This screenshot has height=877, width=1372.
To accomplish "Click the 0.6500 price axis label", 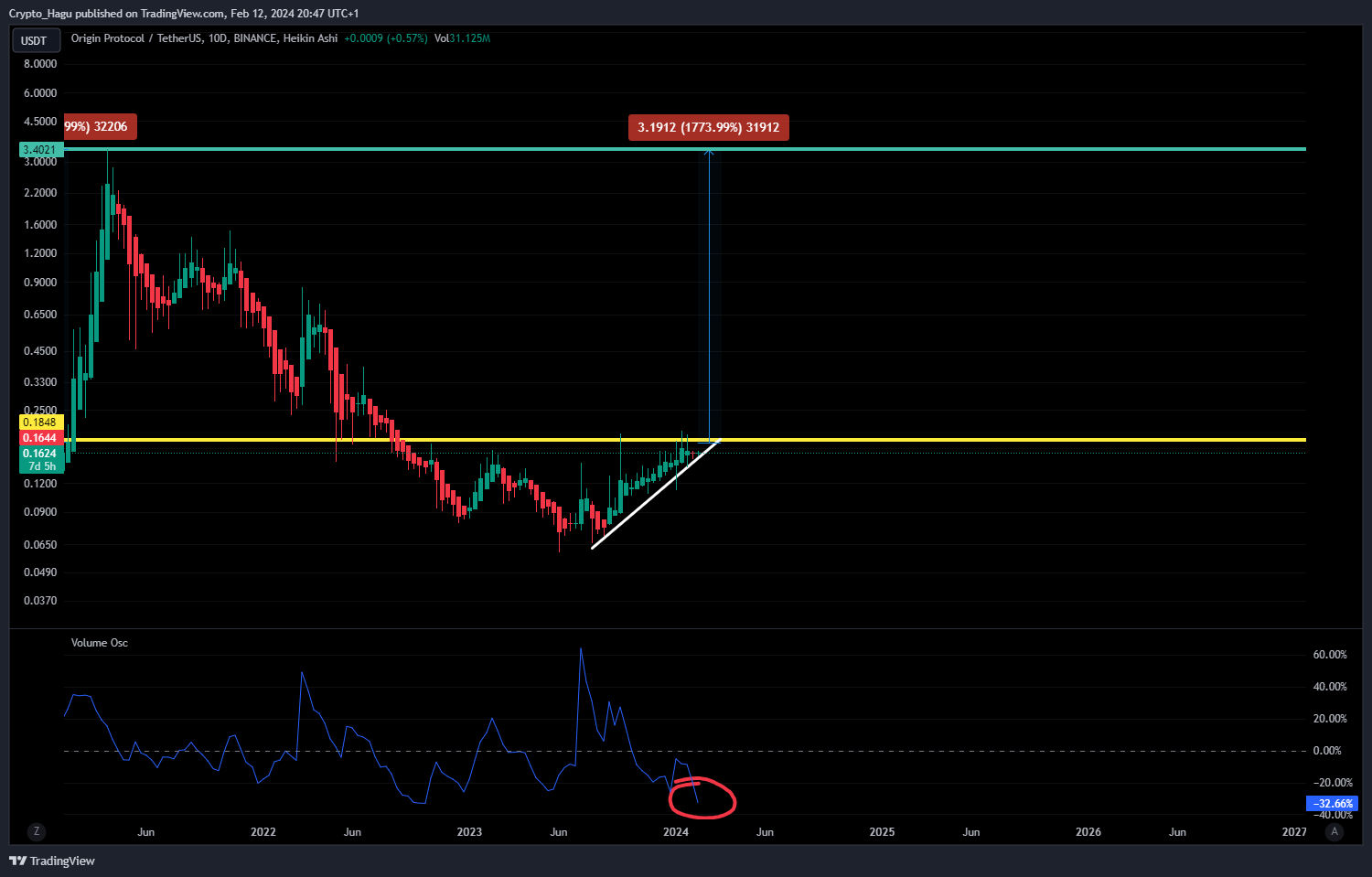I will coord(40,315).
